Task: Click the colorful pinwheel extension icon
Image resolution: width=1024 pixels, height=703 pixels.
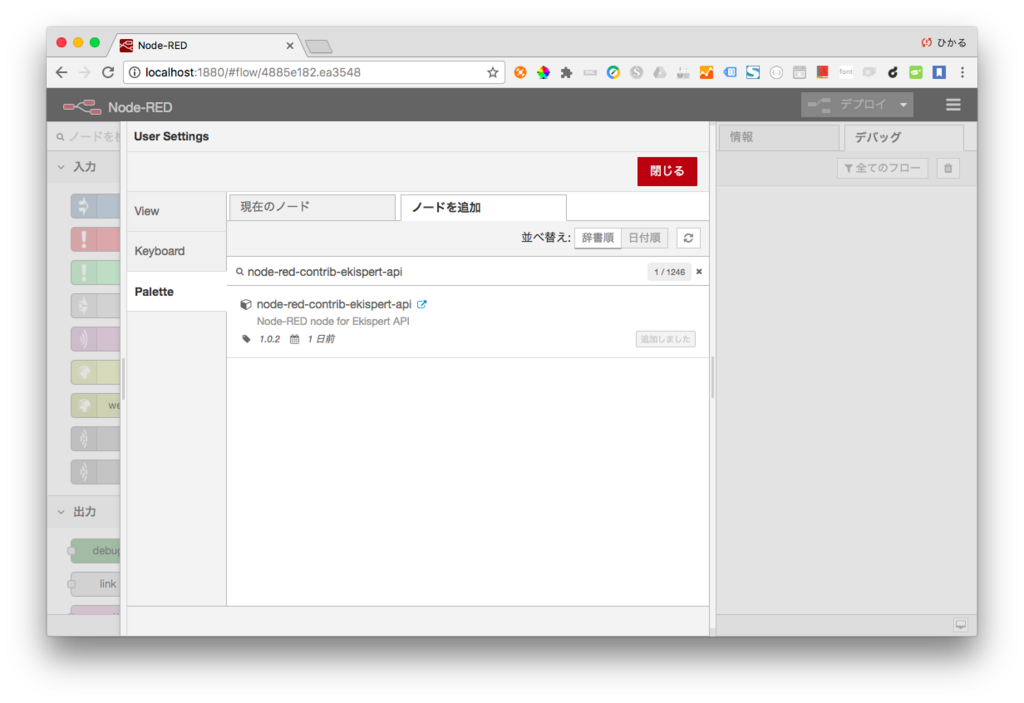Action: click(x=543, y=73)
